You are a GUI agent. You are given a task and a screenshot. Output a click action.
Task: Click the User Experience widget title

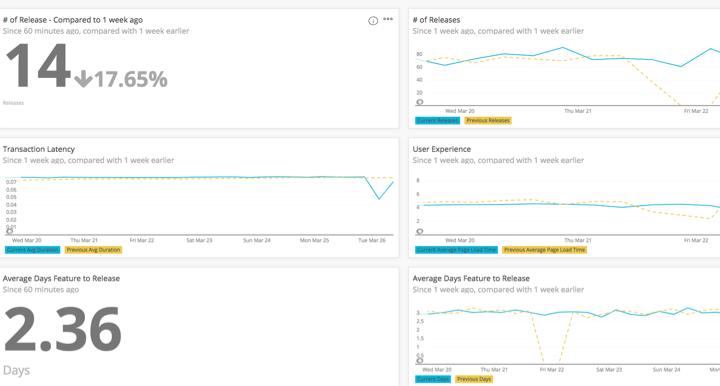[441, 149]
